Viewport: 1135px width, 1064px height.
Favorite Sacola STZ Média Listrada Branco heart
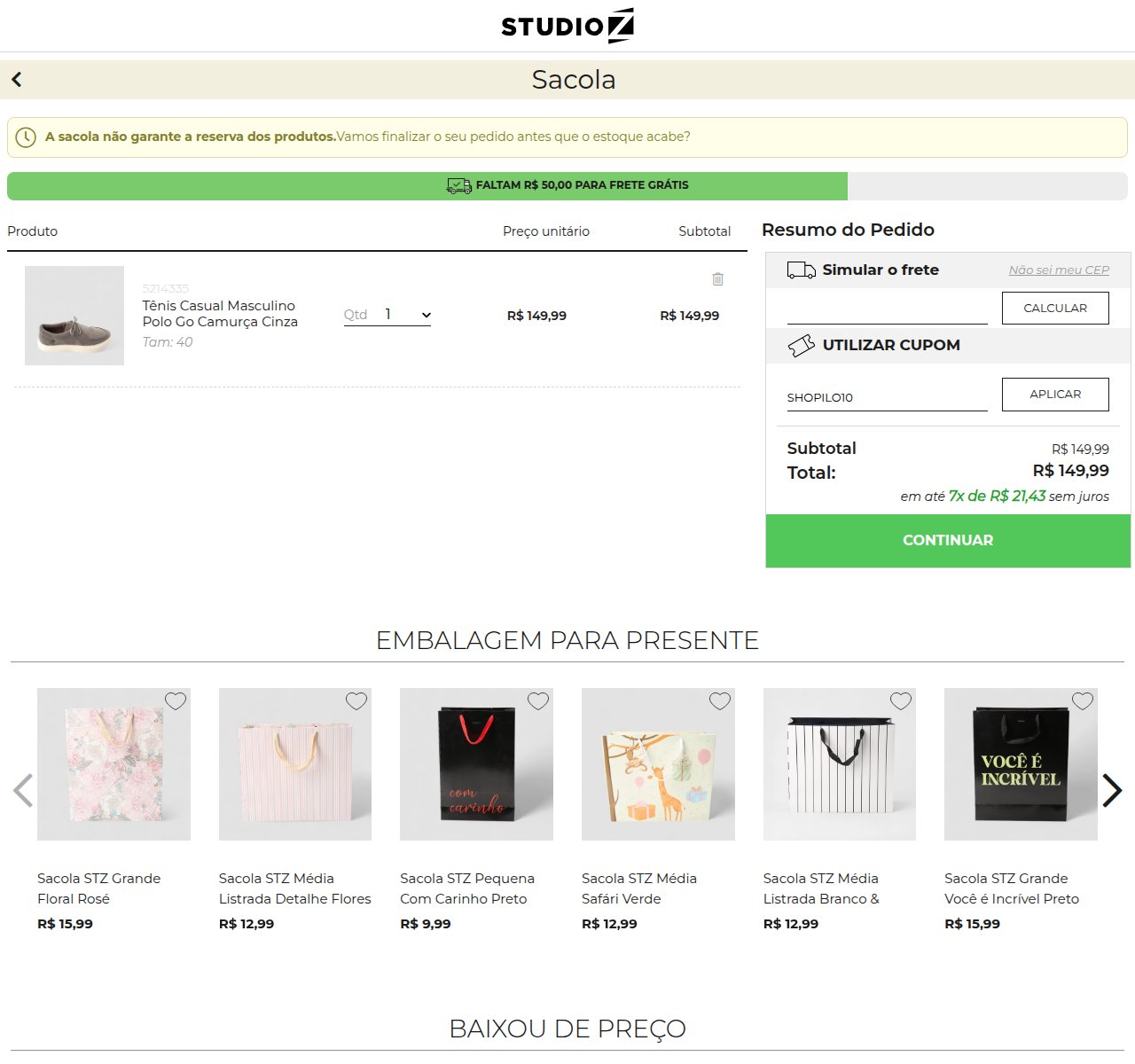pyautogui.click(x=901, y=701)
